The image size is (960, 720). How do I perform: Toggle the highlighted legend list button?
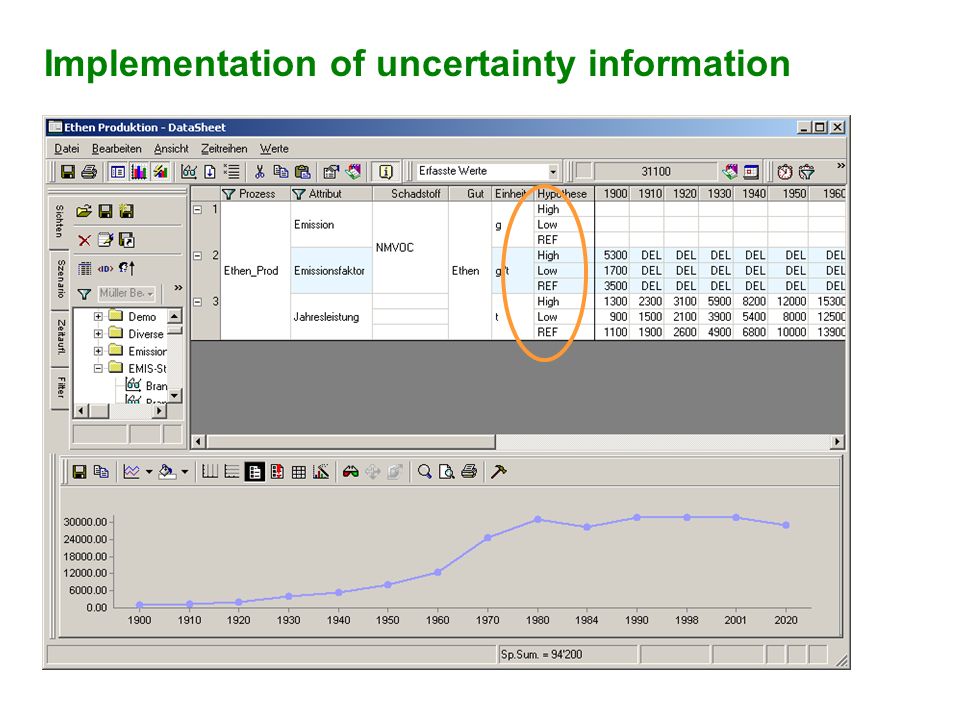click(x=254, y=472)
